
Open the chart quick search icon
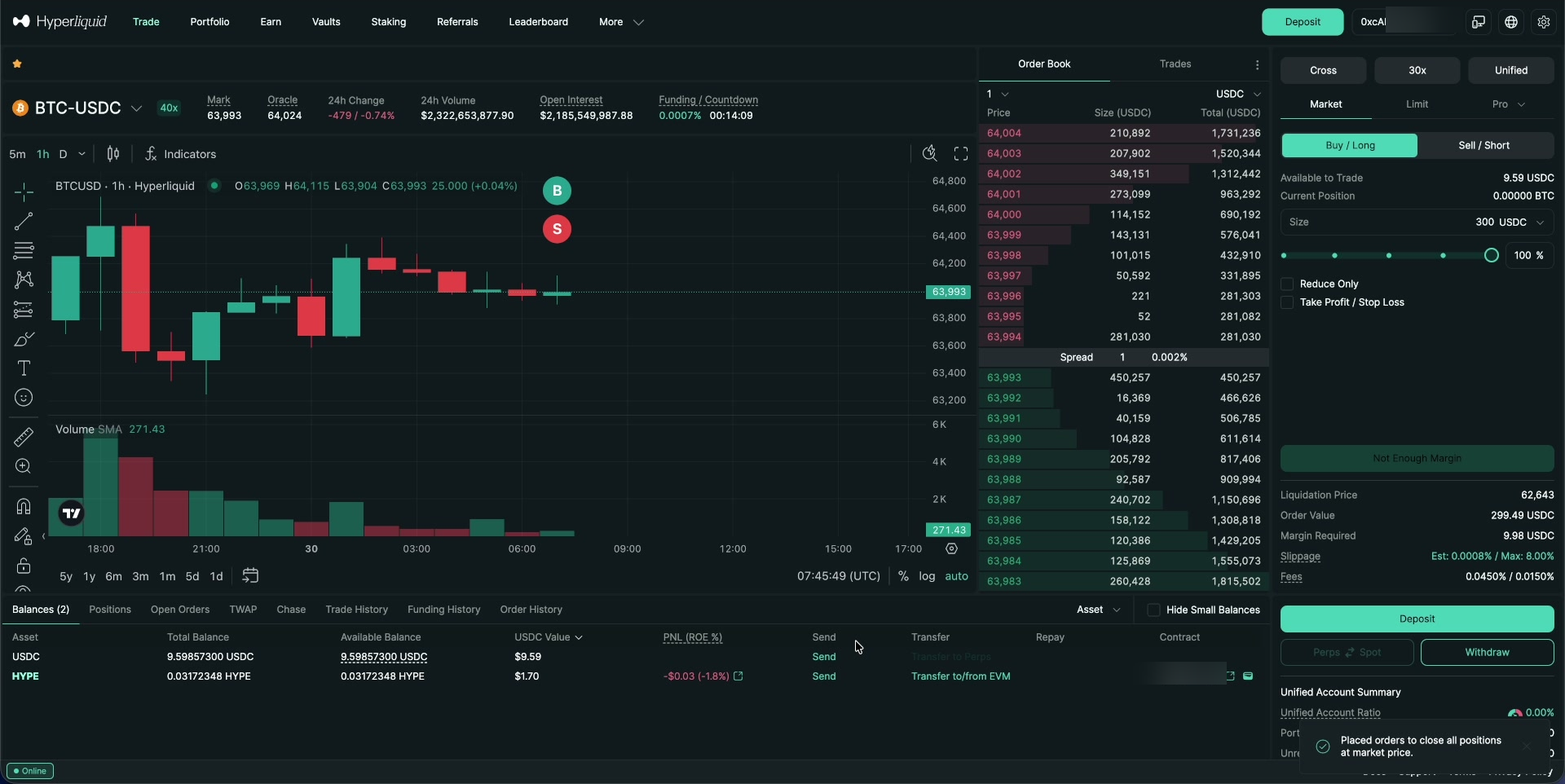coord(930,154)
